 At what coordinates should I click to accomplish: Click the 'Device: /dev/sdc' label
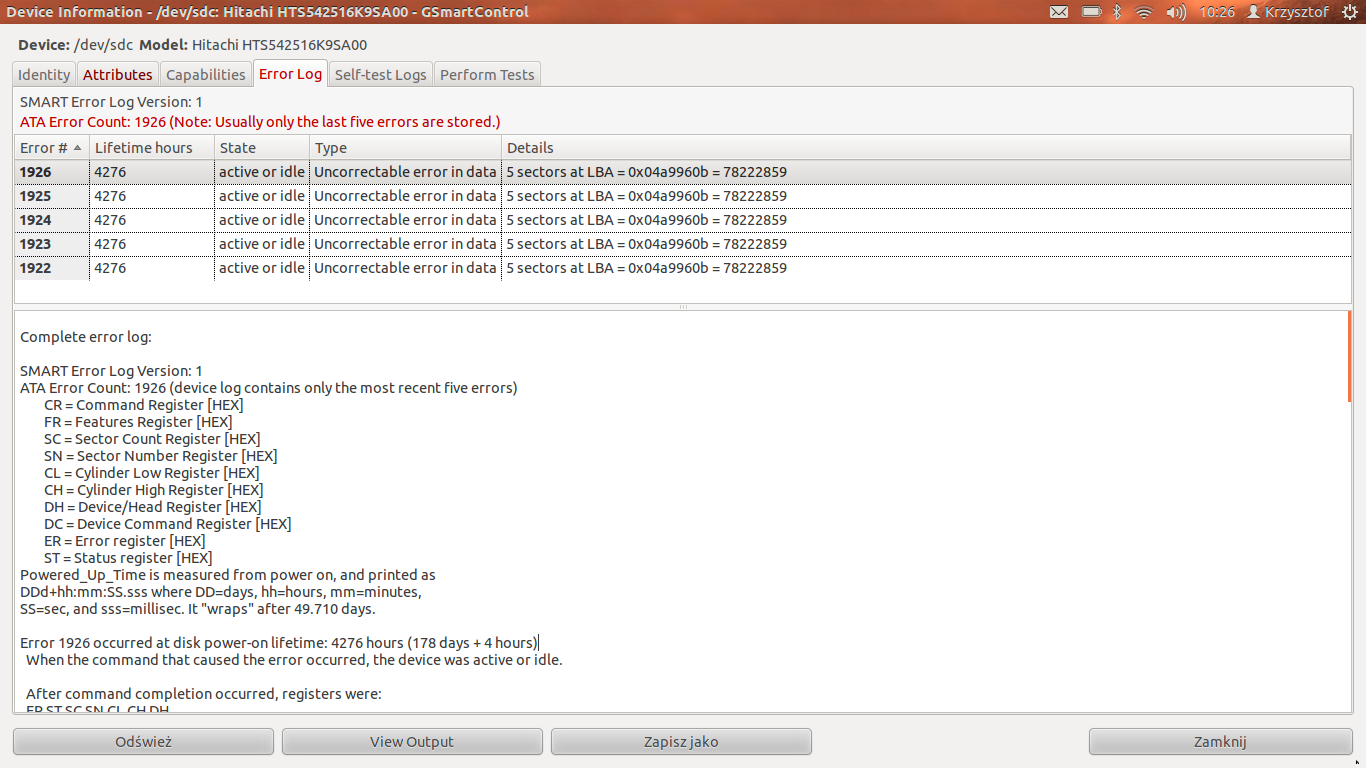(x=75, y=45)
